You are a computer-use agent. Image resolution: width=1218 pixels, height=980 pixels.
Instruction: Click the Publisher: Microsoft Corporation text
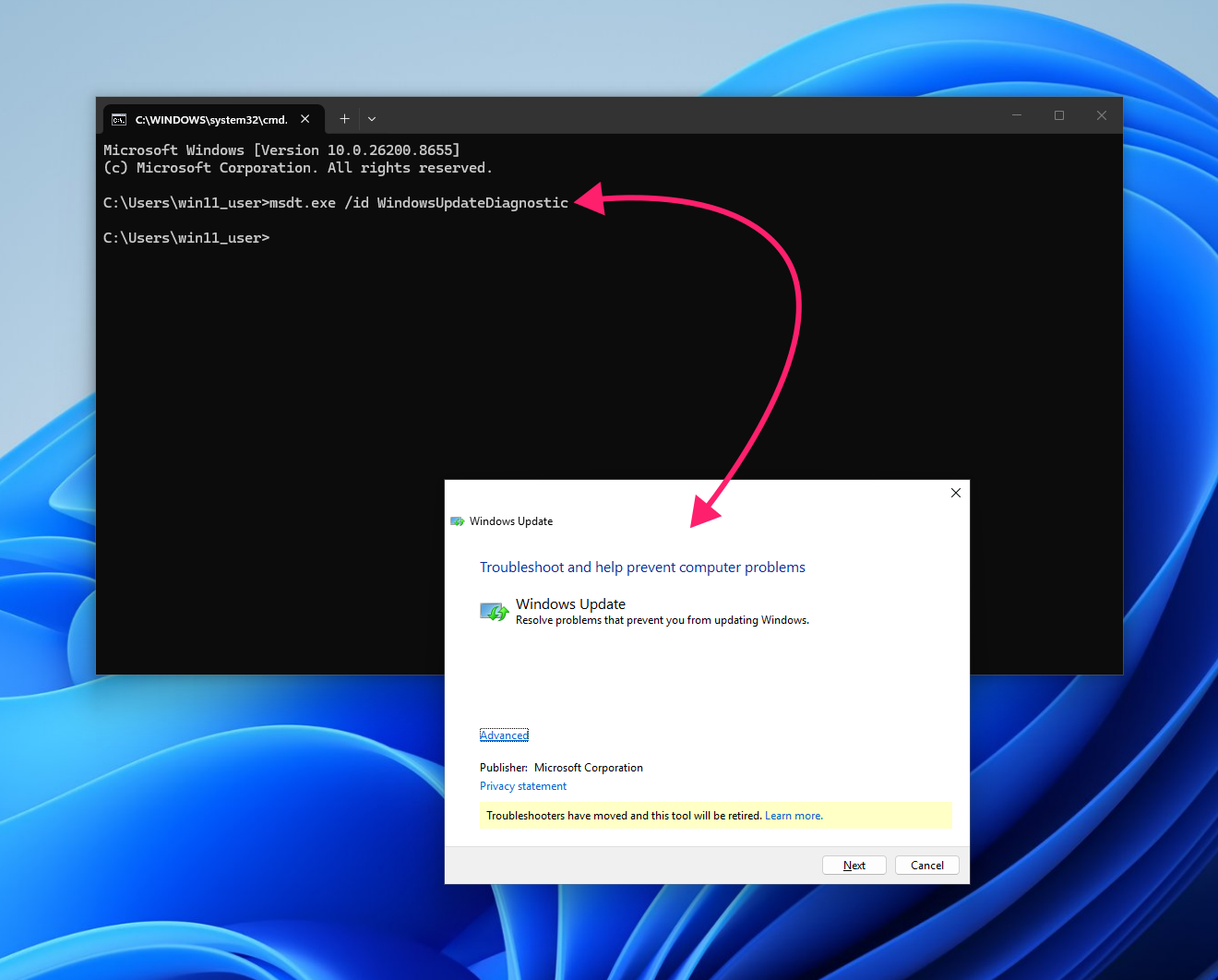pos(561,768)
